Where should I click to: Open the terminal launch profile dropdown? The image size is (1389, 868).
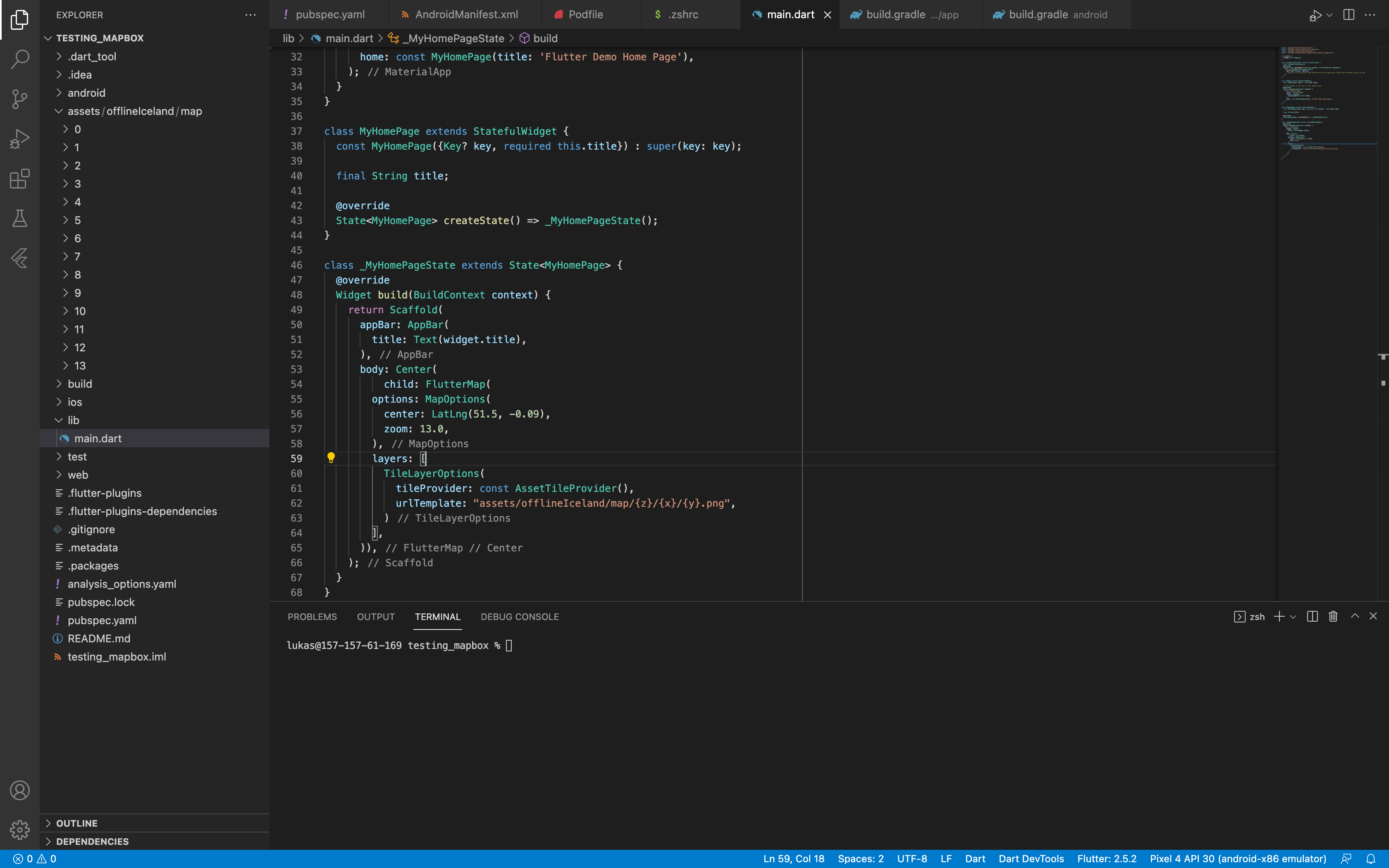1293,616
